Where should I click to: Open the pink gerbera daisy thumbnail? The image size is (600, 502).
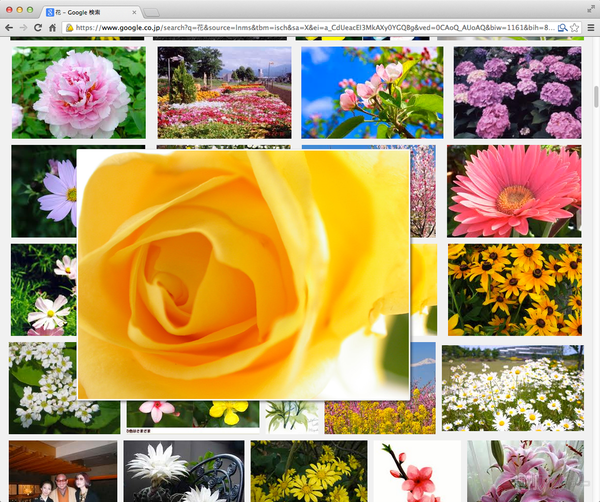click(514, 191)
